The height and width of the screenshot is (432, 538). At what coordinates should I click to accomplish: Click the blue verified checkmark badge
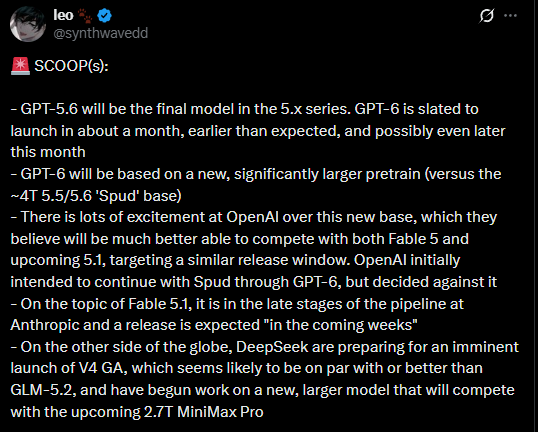[x=104, y=16]
